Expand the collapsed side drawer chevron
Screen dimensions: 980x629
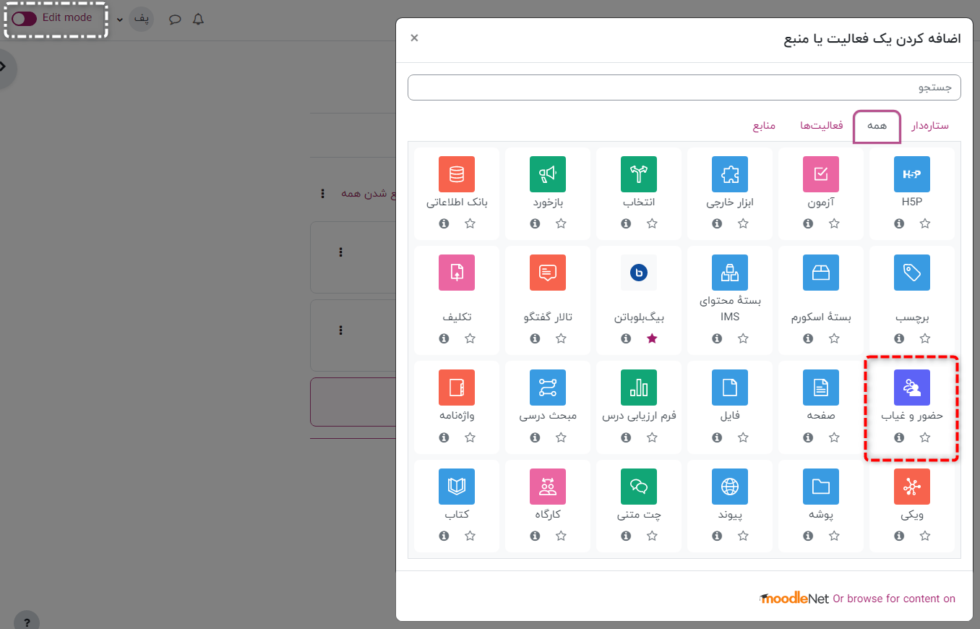point(3,67)
